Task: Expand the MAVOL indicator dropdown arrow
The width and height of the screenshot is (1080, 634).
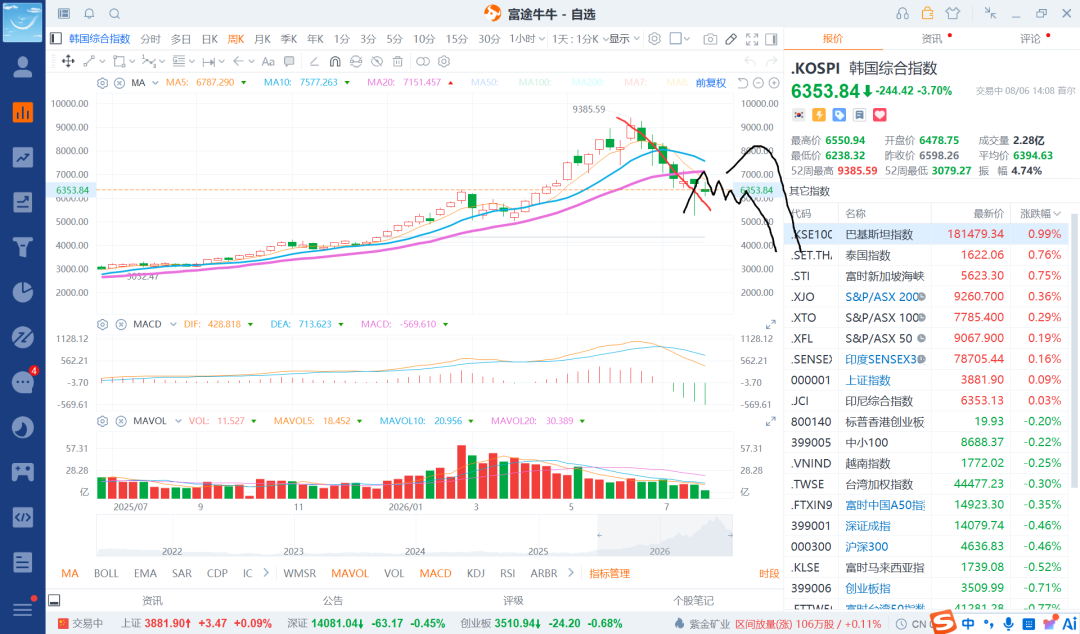Action: (x=178, y=420)
